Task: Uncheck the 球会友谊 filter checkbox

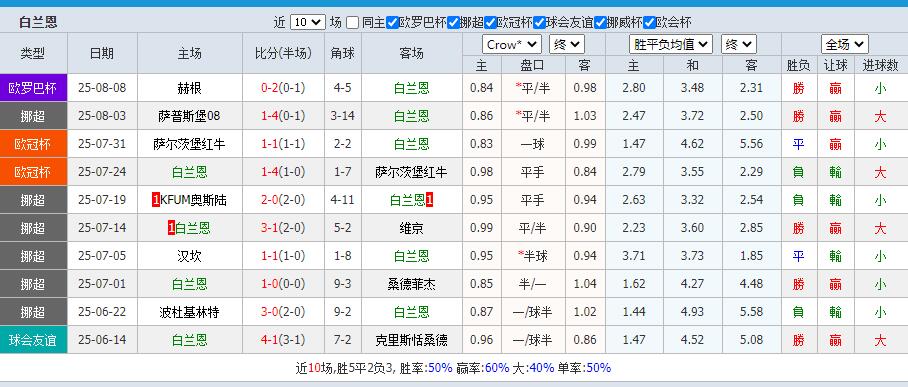Action: coord(539,23)
